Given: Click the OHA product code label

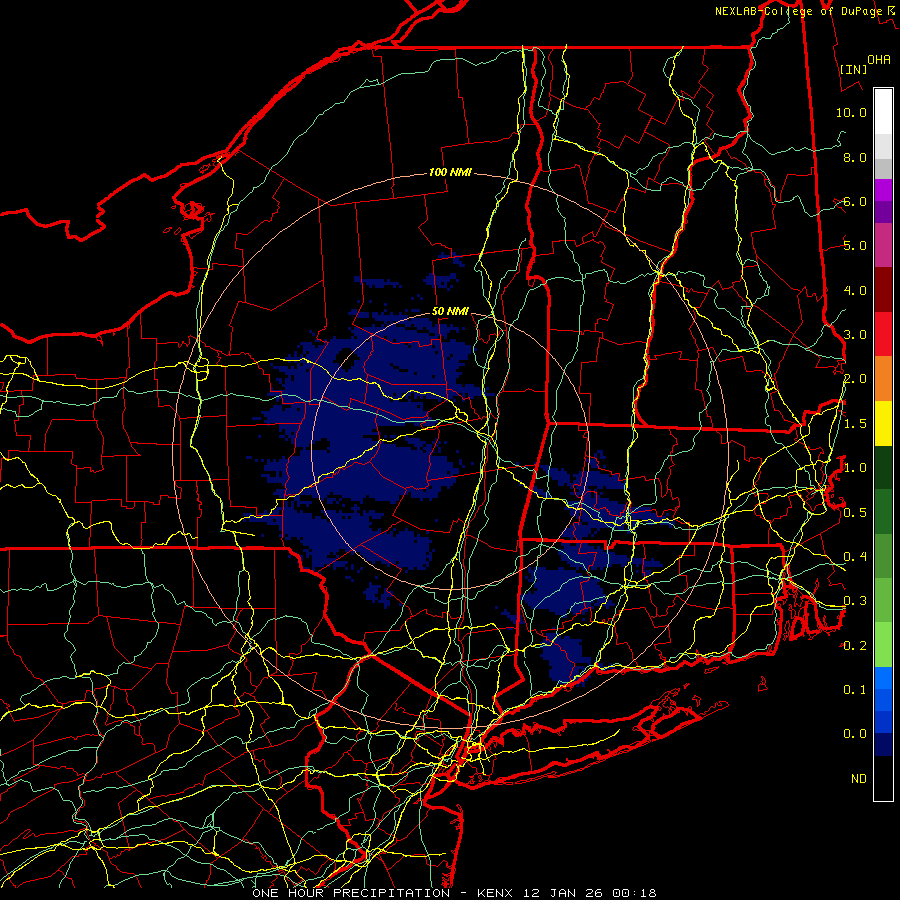Looking at the screenshot, I should tap(879, 59).
